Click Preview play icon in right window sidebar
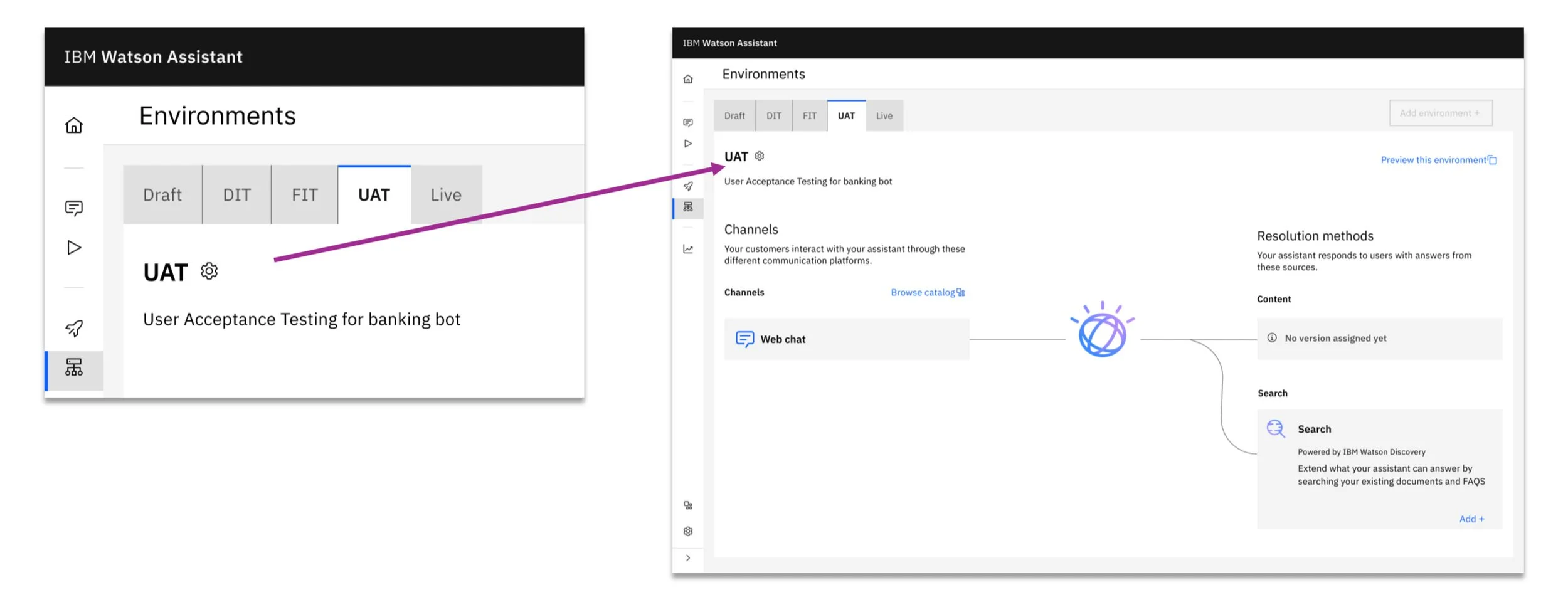 point(688,144)
